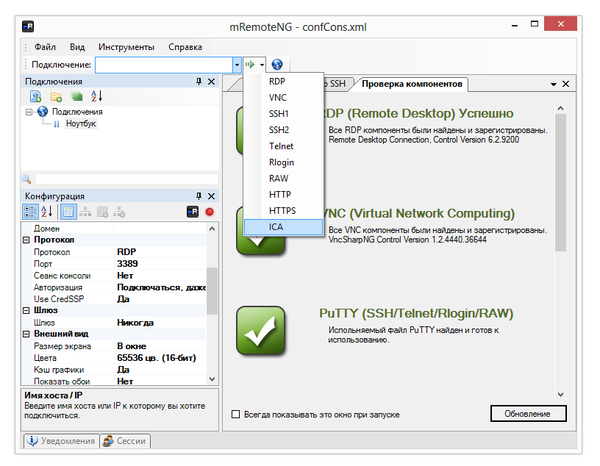
Task: Sort connections with the A-Z icon in Подключения toolbar
Action: (97, 96)
